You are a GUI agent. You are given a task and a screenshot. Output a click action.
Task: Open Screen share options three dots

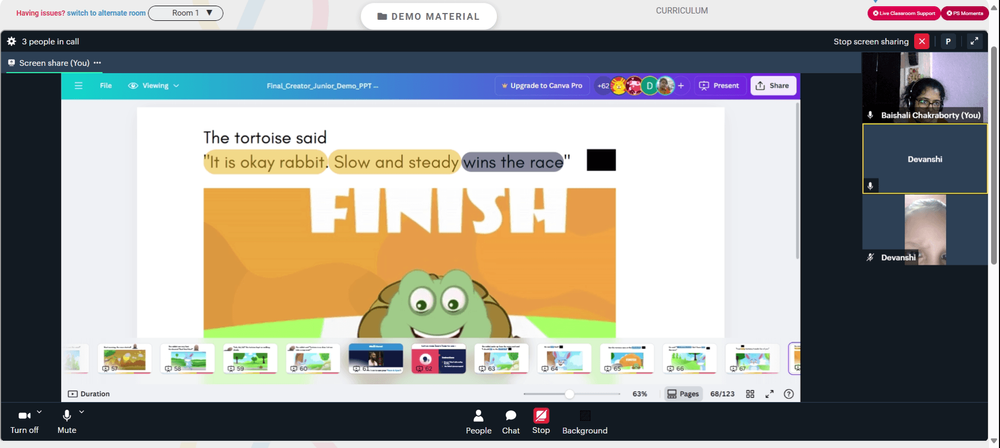(x=97, y=63)
